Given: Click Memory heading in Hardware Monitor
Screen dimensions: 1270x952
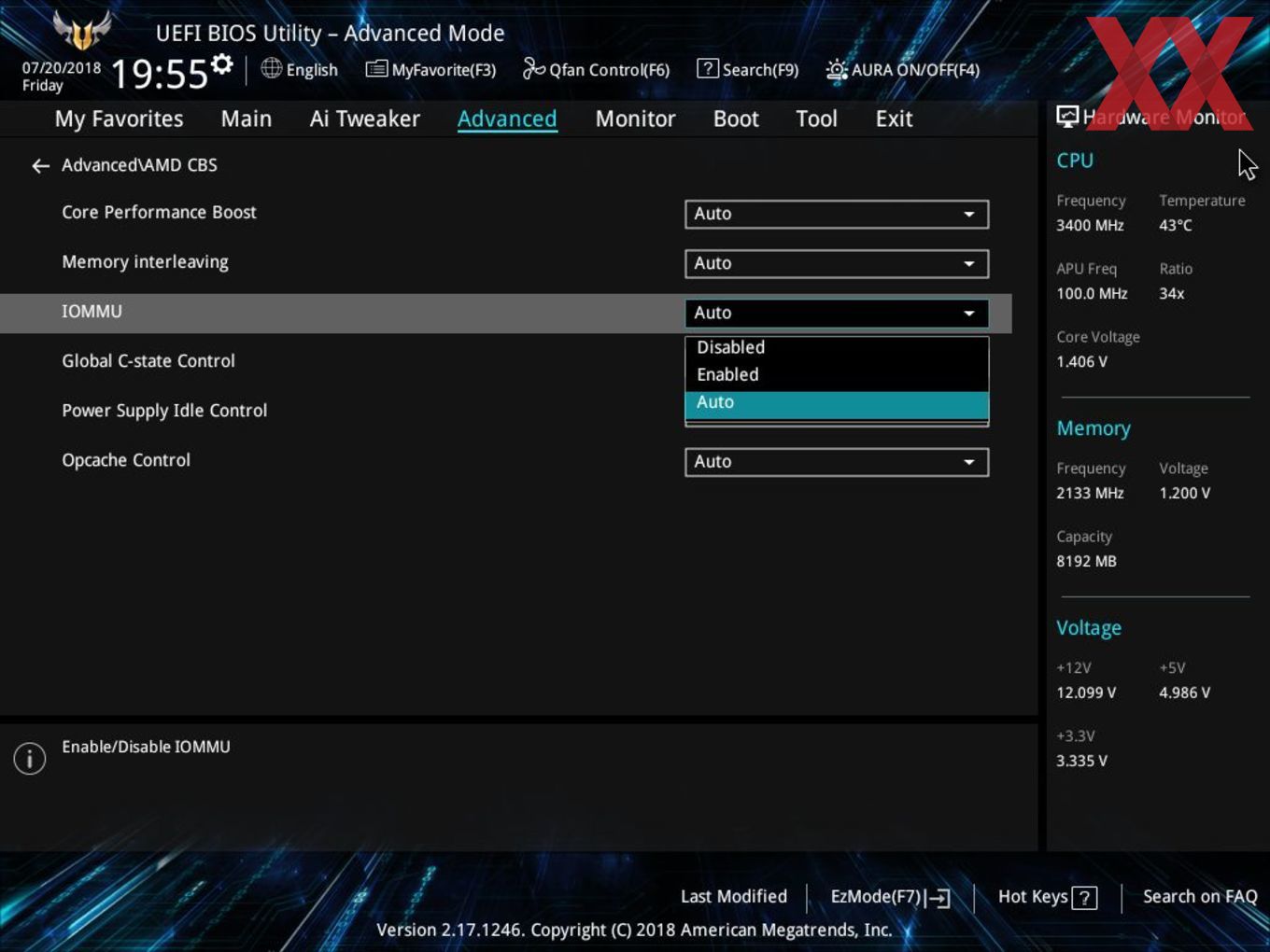Looking at the screenshot, I should pos(1094,428).
